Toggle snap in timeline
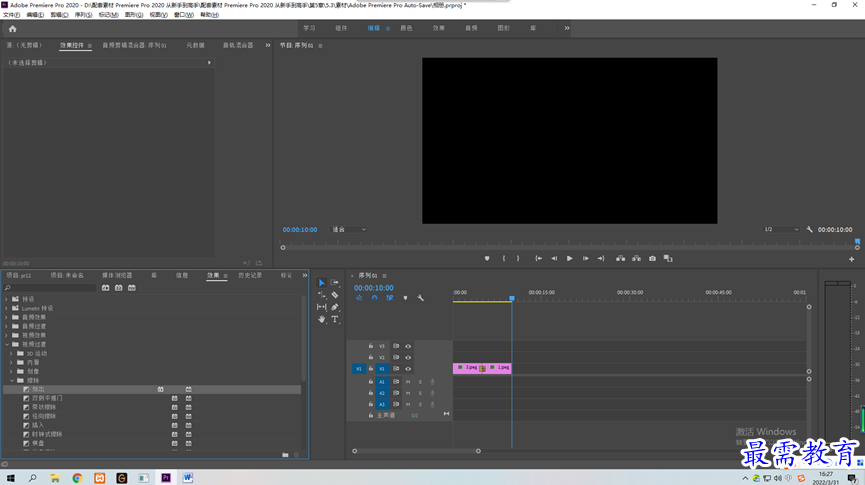The height and width of the screenshot is (485, 865). point(375,298)
